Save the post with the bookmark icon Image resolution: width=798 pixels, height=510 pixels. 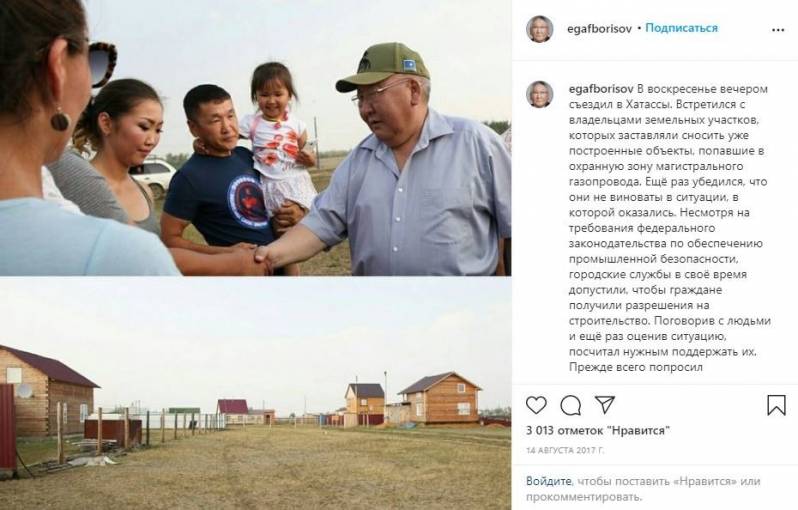pos(776,405)
